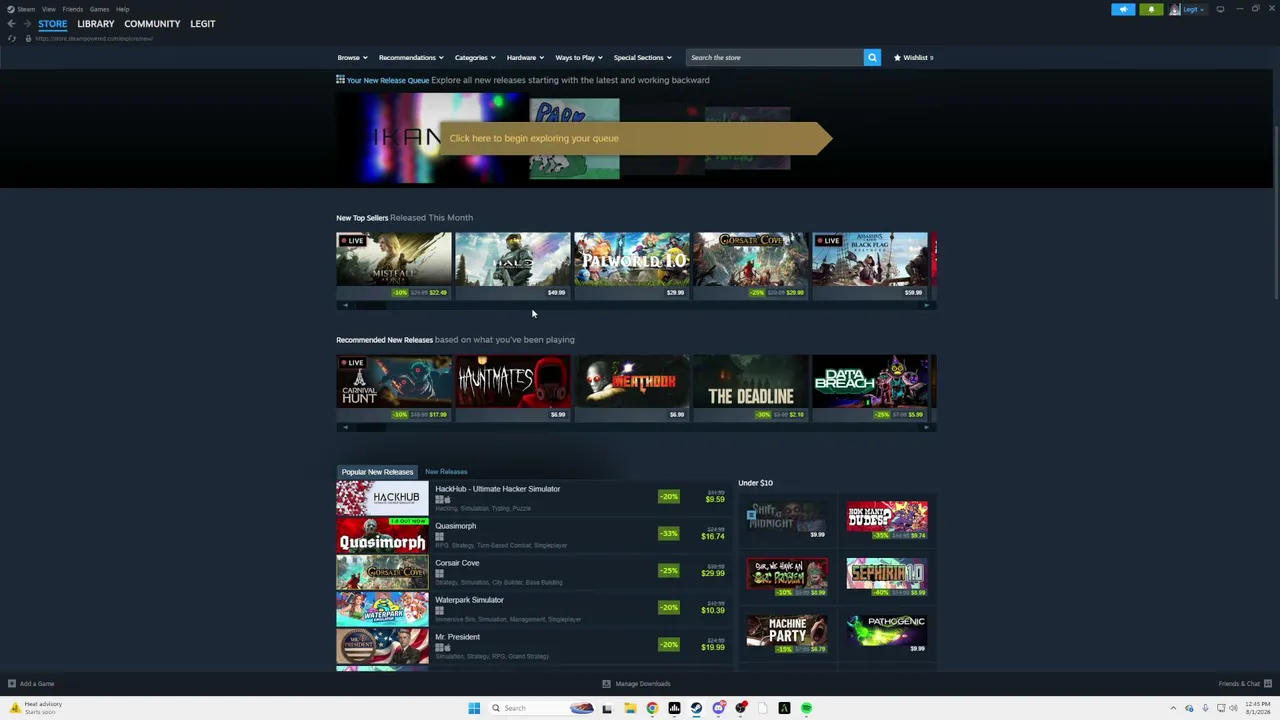Click the store URL address bar
This screenshot has width=1280, height=720.
click(x=94, y=38)
